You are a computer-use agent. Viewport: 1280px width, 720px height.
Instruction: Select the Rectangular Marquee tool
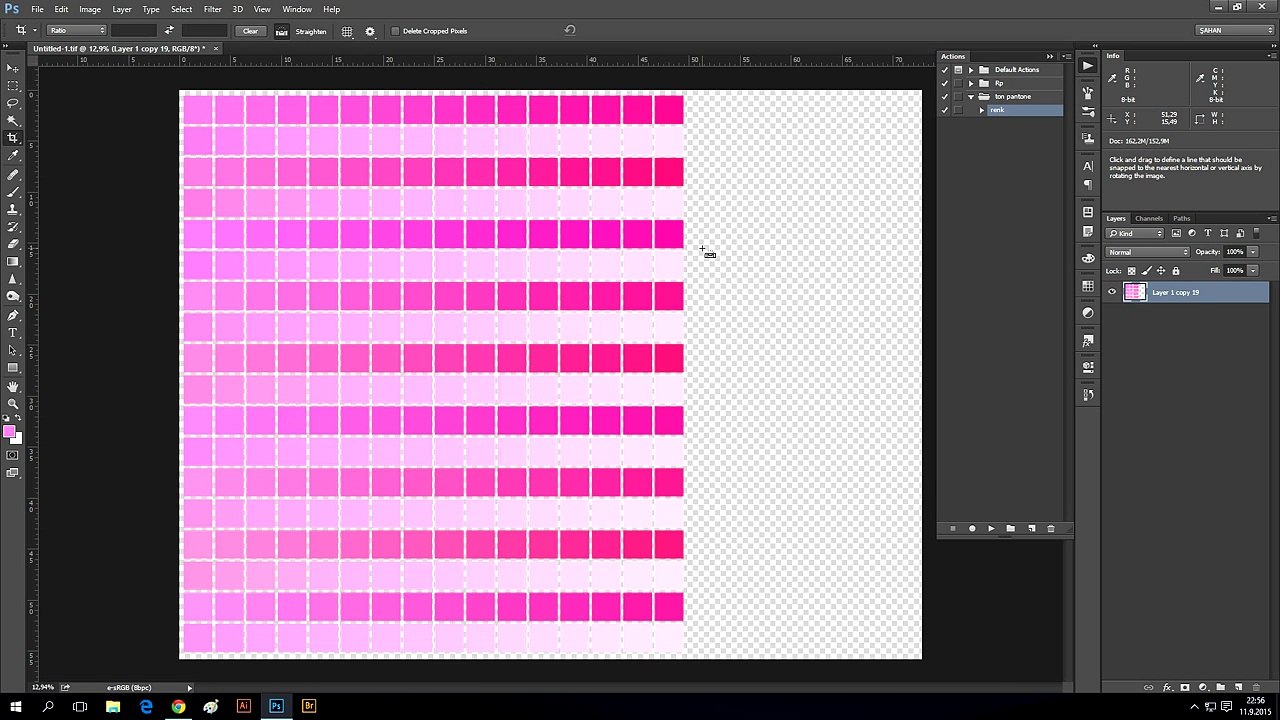click(13, 86)
